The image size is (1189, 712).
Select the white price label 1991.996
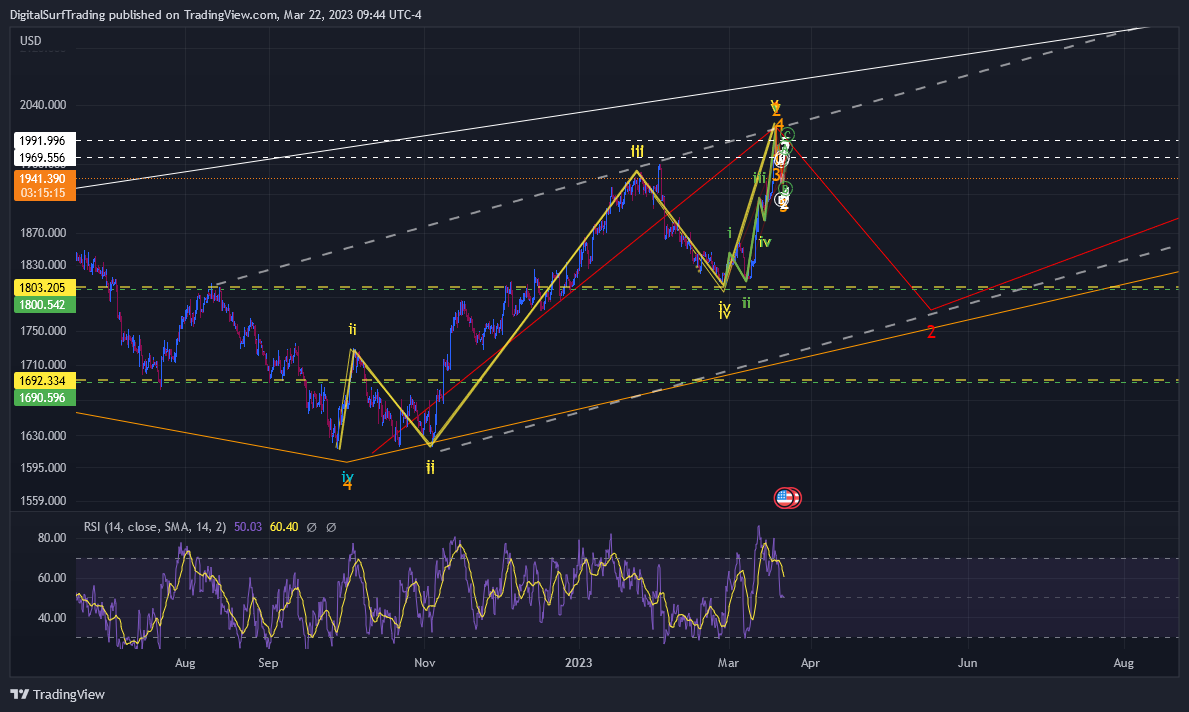pyautogui.click(x=44, y=140)
